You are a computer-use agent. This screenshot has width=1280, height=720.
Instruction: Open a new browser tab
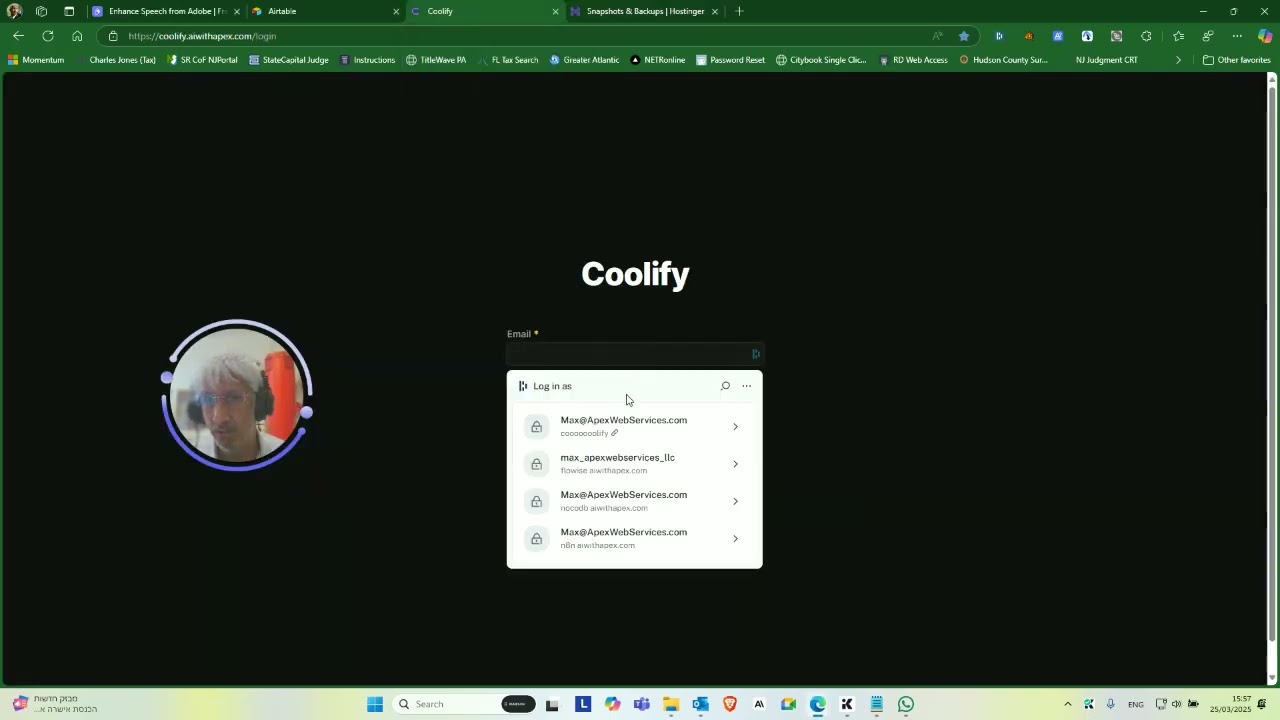coord(739,12)
